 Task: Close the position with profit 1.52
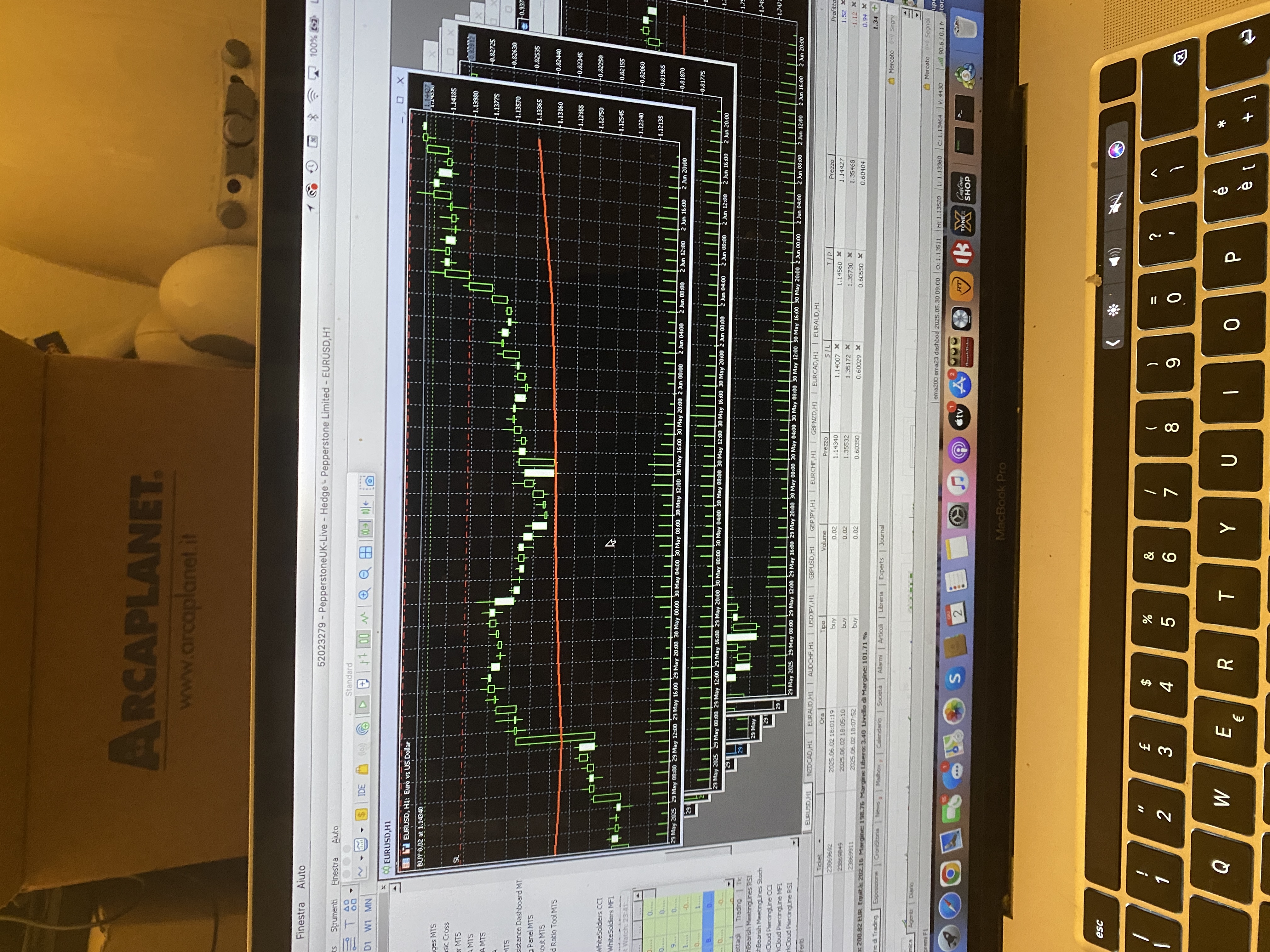[844, 3]
